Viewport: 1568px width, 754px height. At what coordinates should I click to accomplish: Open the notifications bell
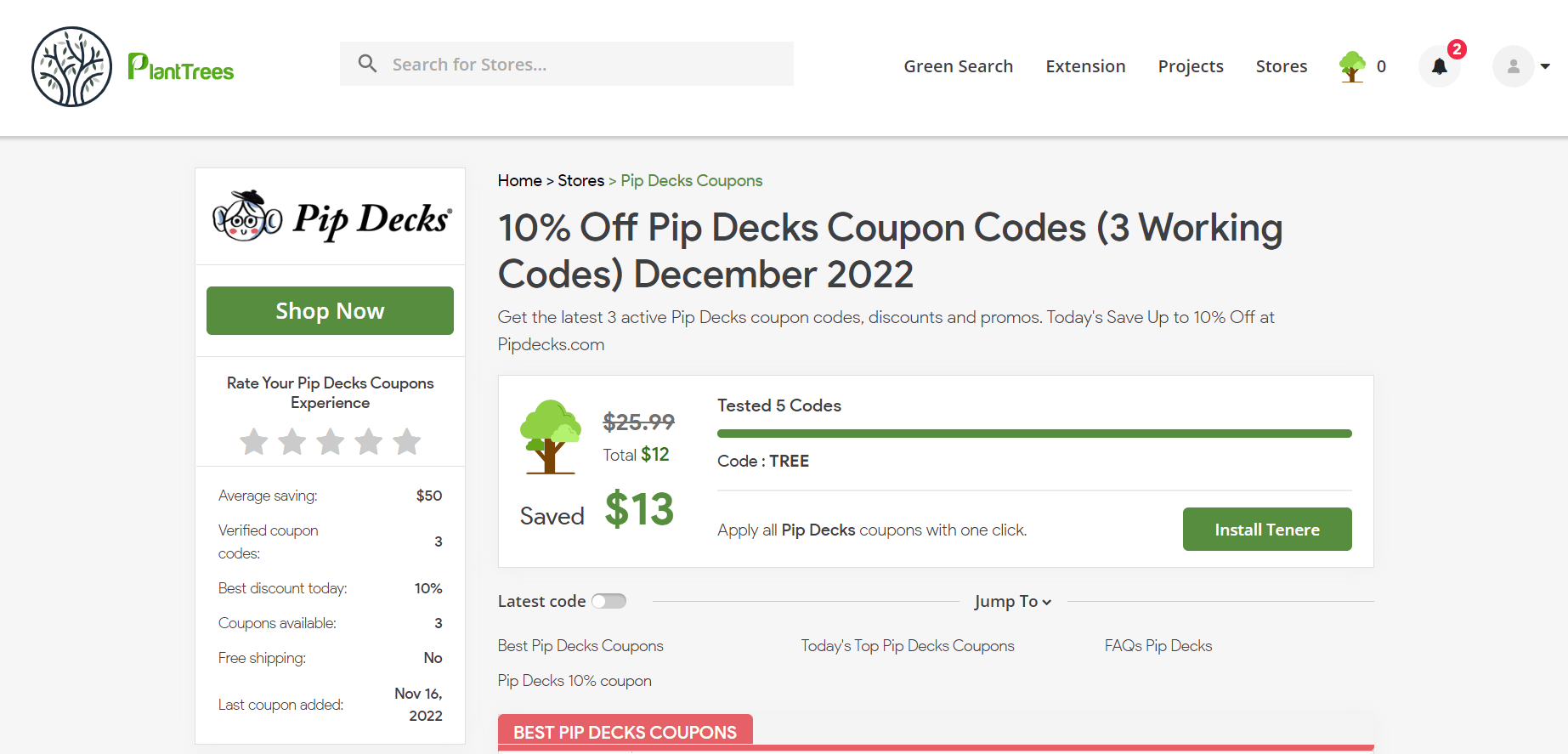[1439, 66]
